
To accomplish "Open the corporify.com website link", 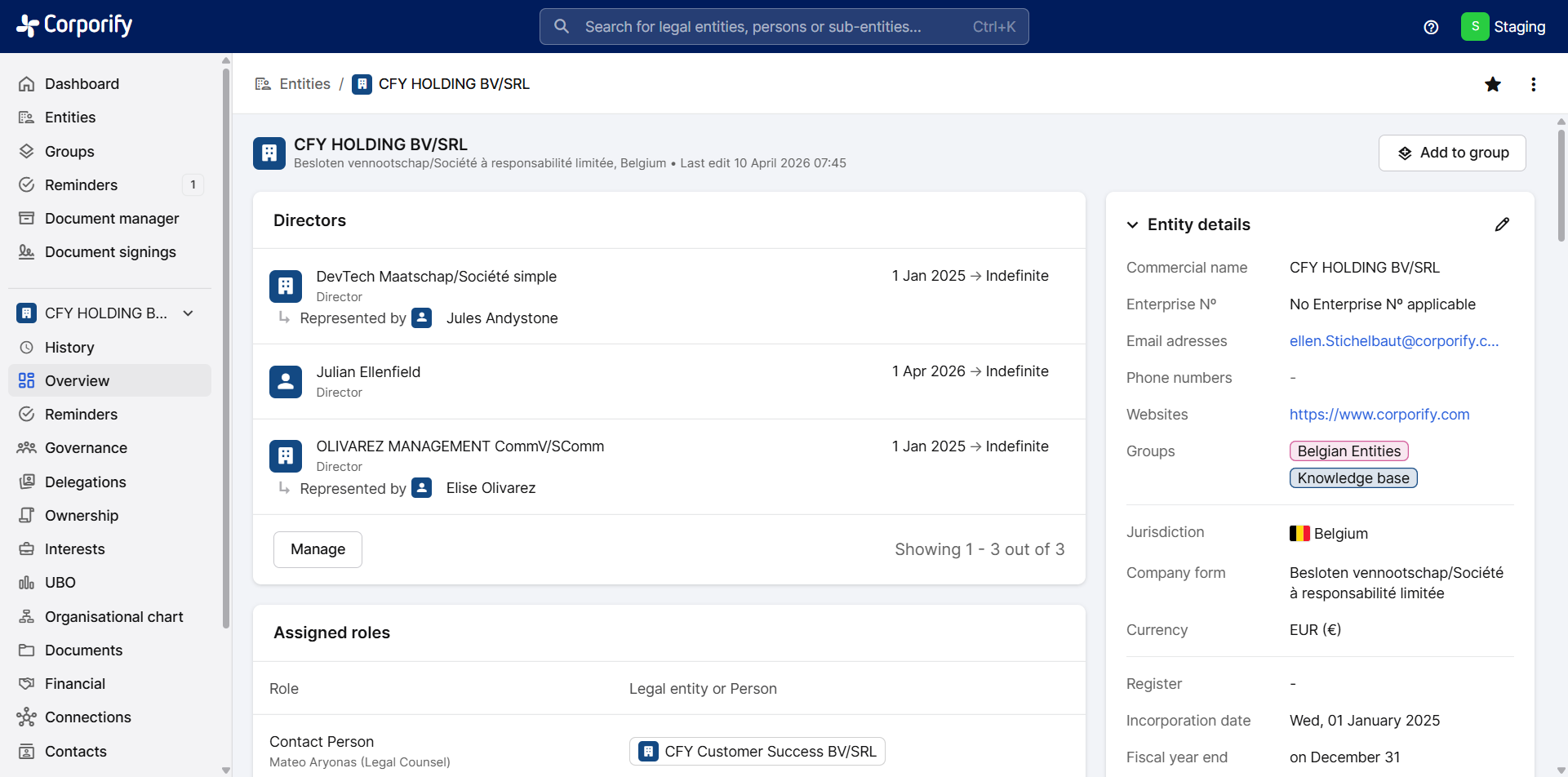I will pos(1379,415).
